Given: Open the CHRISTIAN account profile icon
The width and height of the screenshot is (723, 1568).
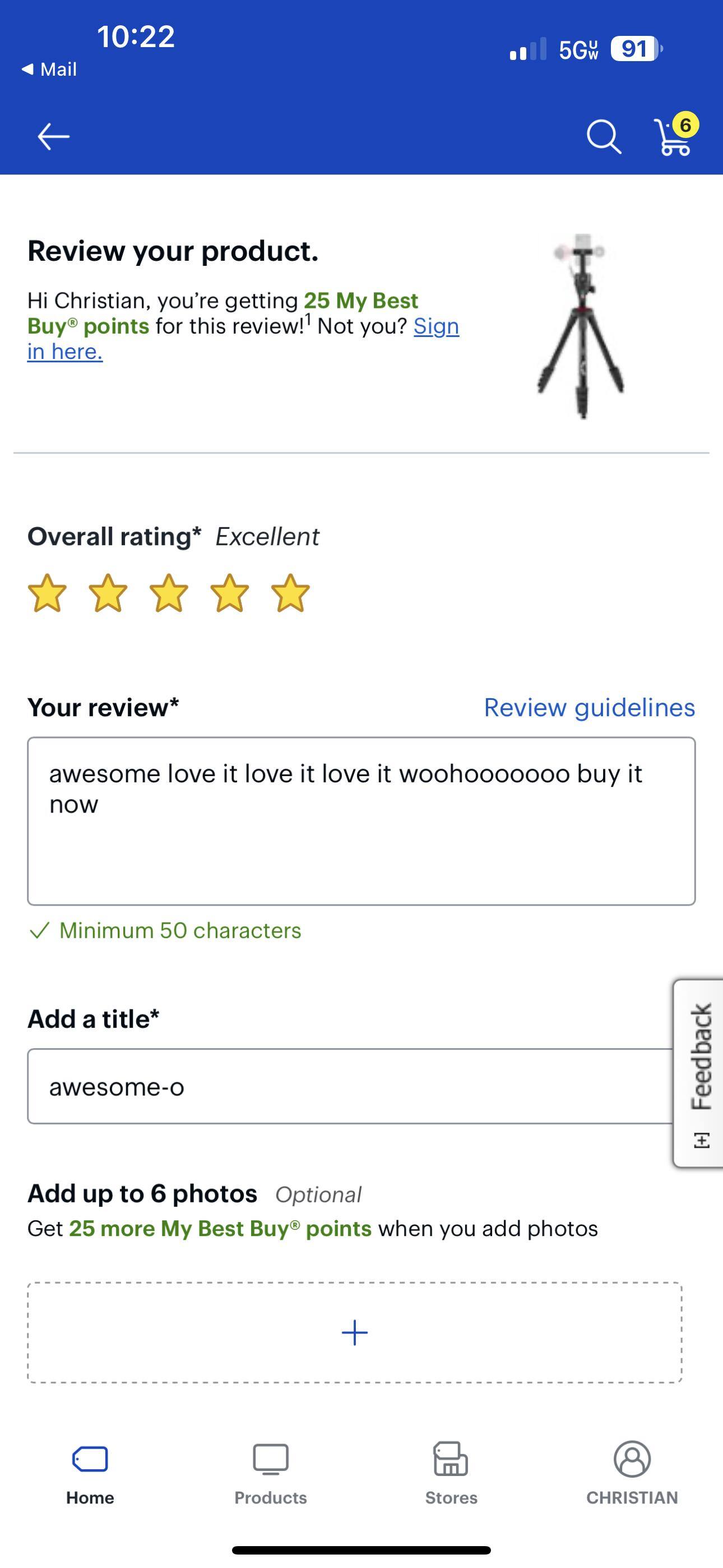Looking at the screenshot, I should (632, 1458).
